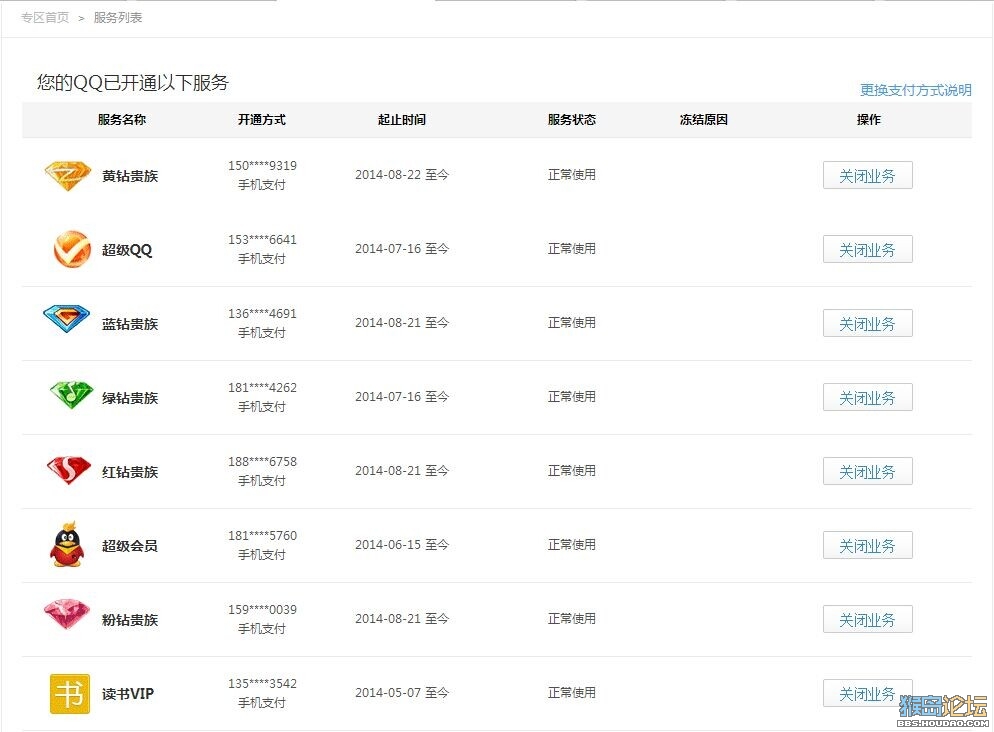994x732 pixels.
Task: Click the 粉钻贵族 date 2014-08-21 至今
Action: coord(402,619)
